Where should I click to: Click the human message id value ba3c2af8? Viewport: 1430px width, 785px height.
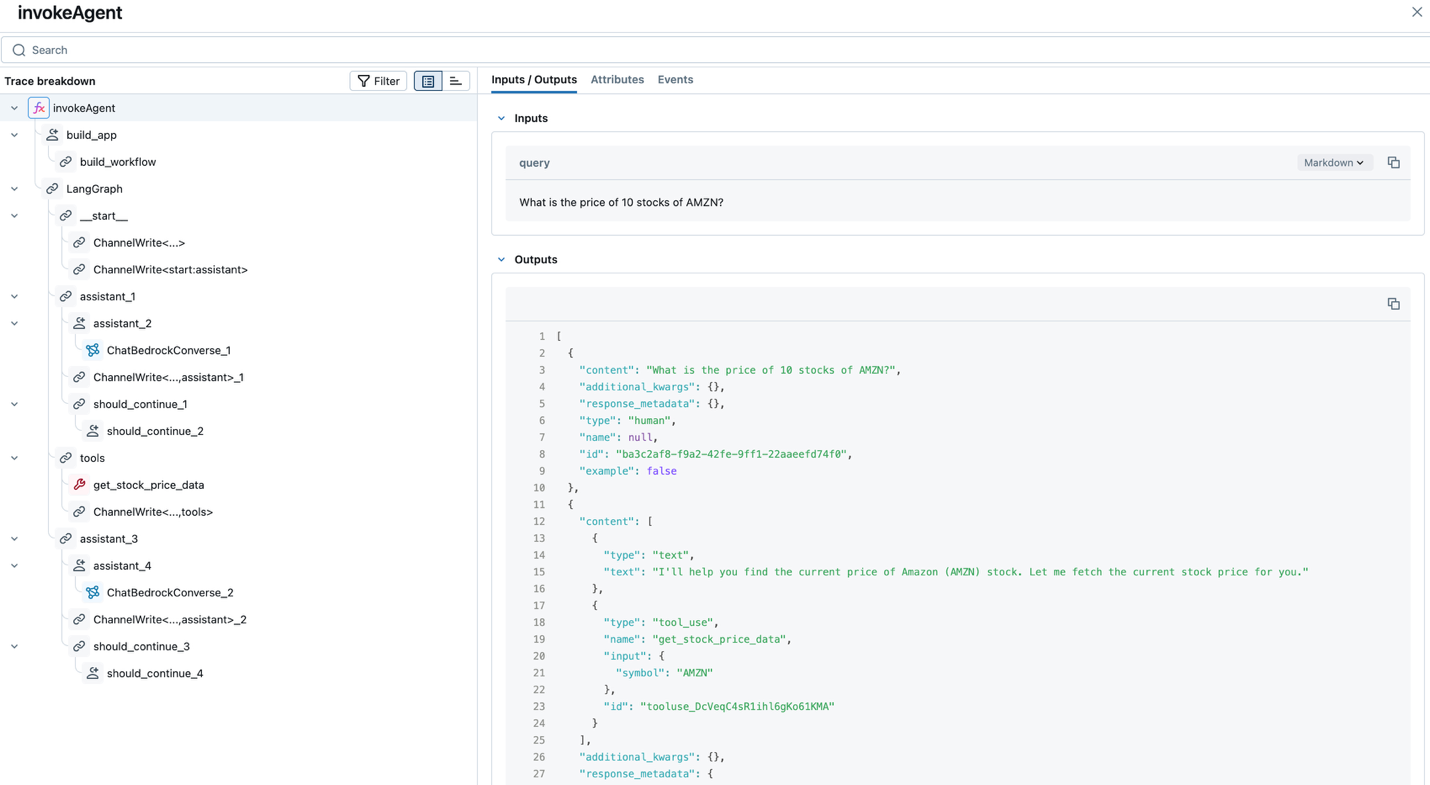(732, 454)
